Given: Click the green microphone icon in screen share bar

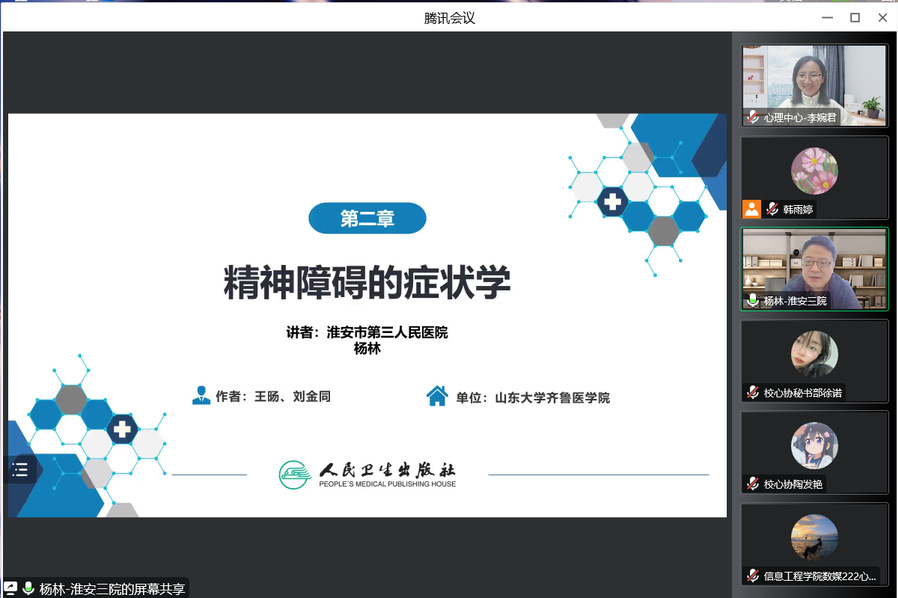Looking at the screenshot, I should [x=28, y=588].
